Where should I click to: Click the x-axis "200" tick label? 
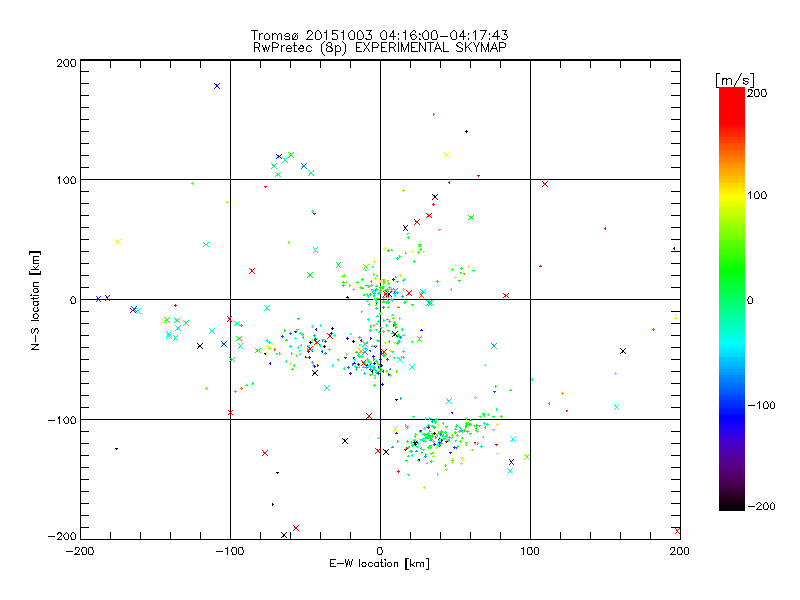pos(680,551)
